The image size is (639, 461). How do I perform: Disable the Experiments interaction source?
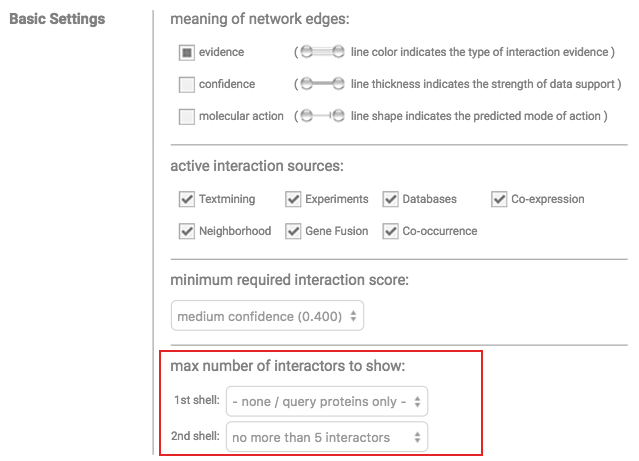point(293,199)
